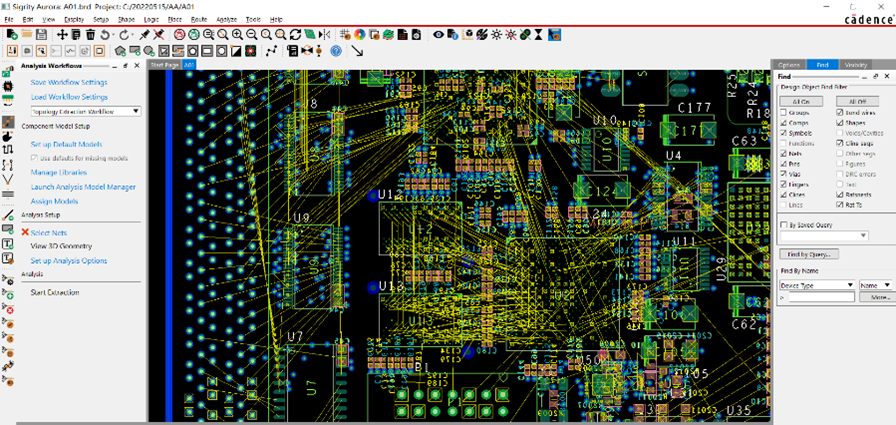Click the Dehighlight icon with red slash
The image size is (896, 425).
(511, 34)
